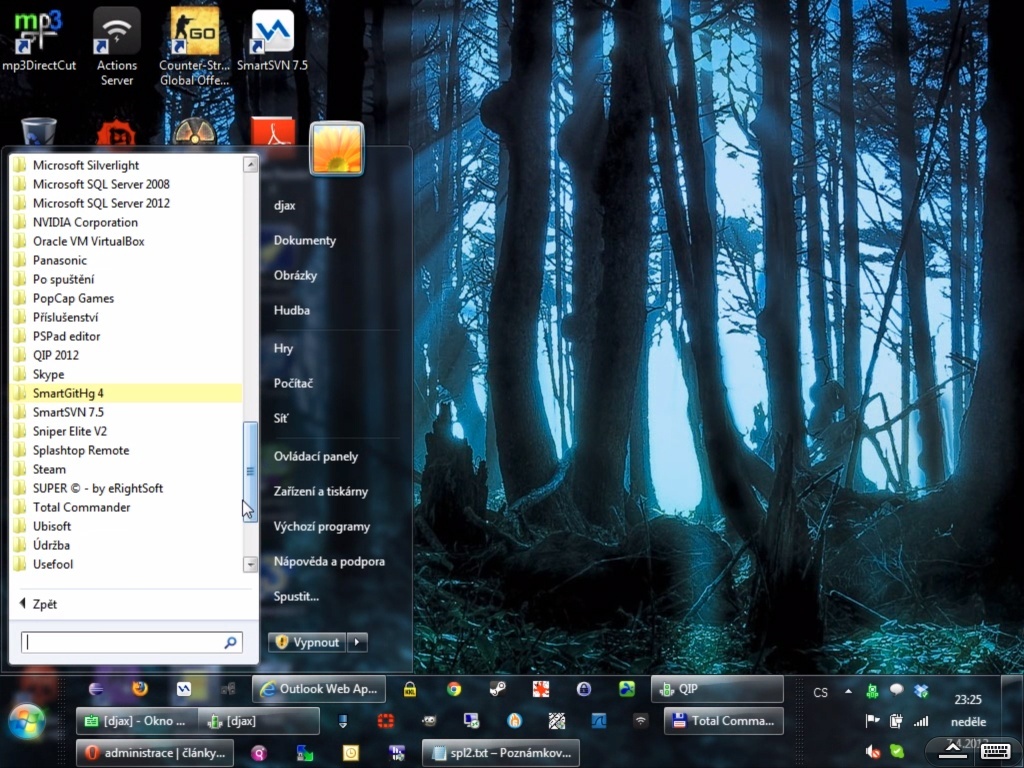Open QIP from the system tray
This screenshot has height=768, width=1024.
(x=871, y=691)
